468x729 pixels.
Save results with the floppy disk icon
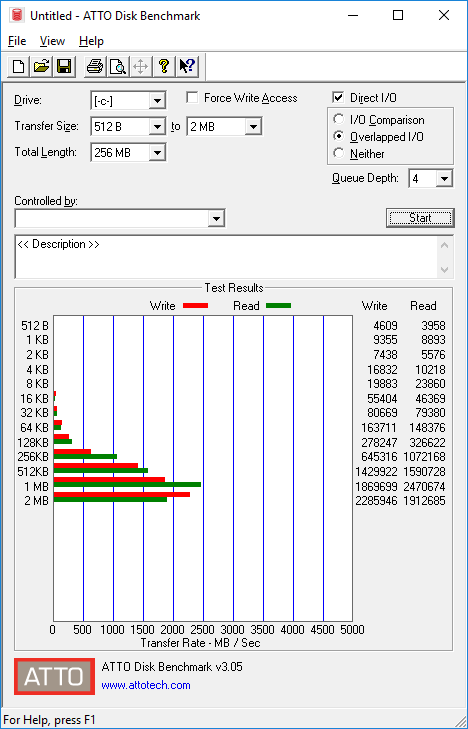pos(64,66)
